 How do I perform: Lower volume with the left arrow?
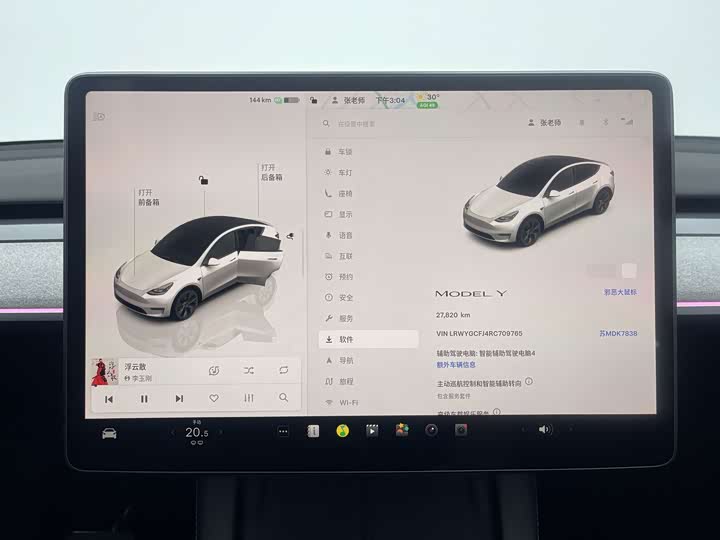point(523,430)
